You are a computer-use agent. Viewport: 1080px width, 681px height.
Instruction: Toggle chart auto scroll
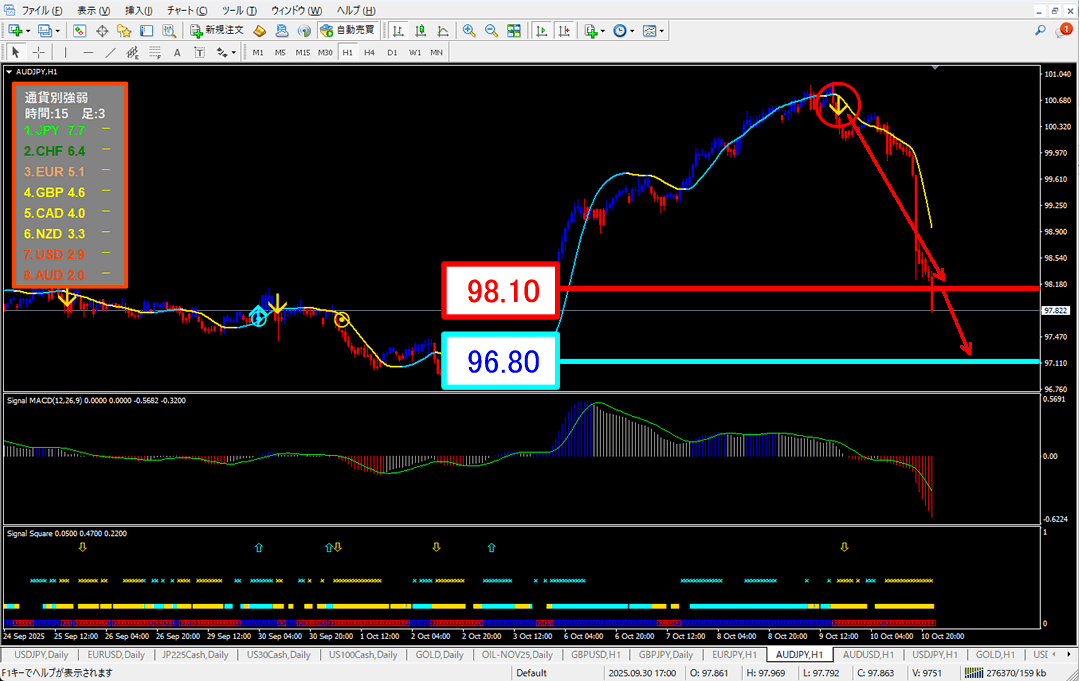point(542,30)
